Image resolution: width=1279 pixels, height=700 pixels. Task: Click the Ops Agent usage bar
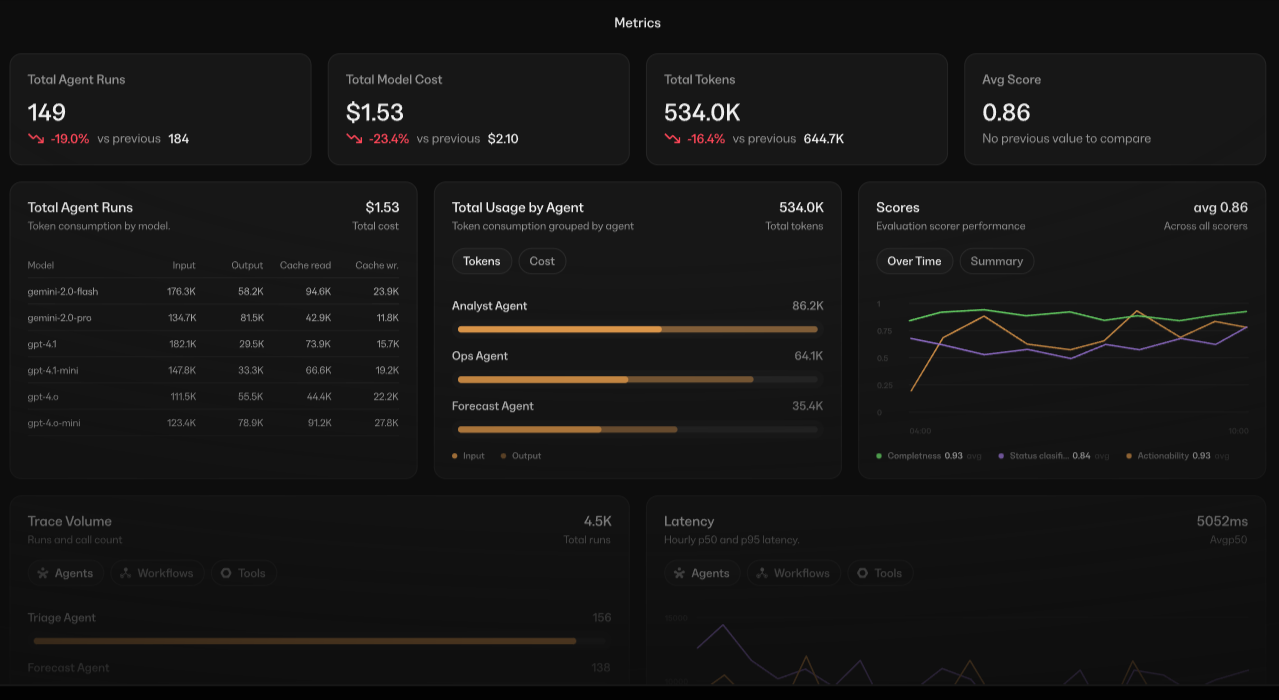[638, 379]
